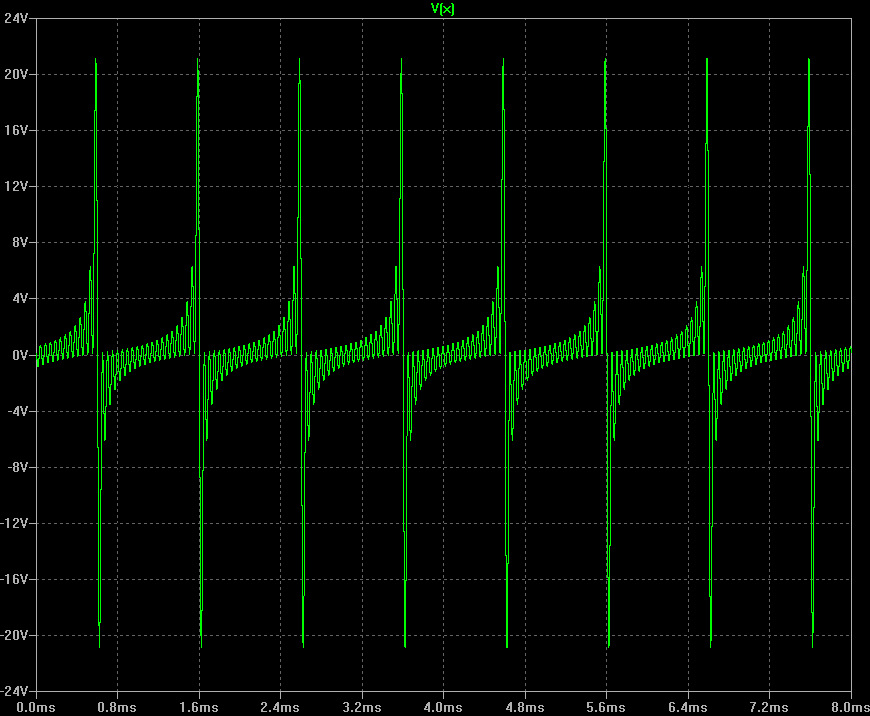Click the 4V vertical axis label
The image size is (870, 716).
point(20,299)
